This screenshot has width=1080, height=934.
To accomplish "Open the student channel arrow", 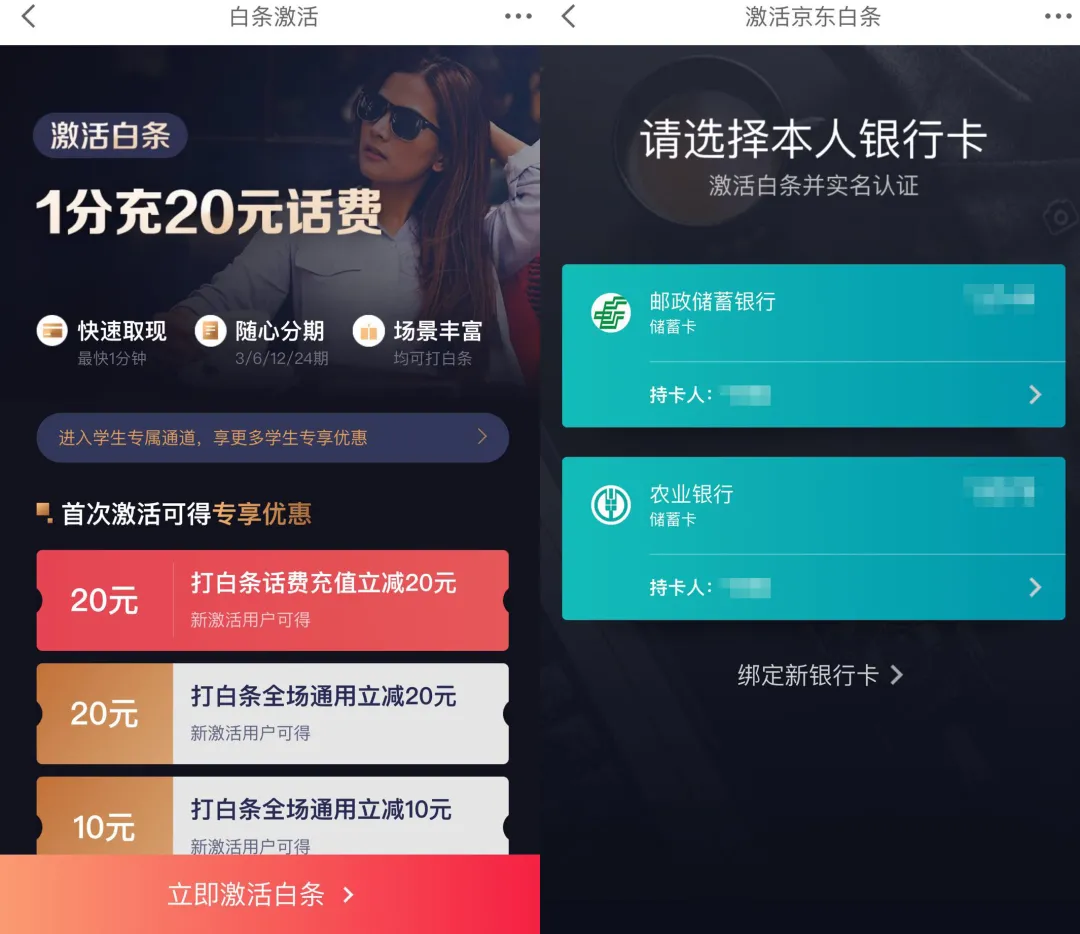I will pyautogui.click(x=482, y=437).
